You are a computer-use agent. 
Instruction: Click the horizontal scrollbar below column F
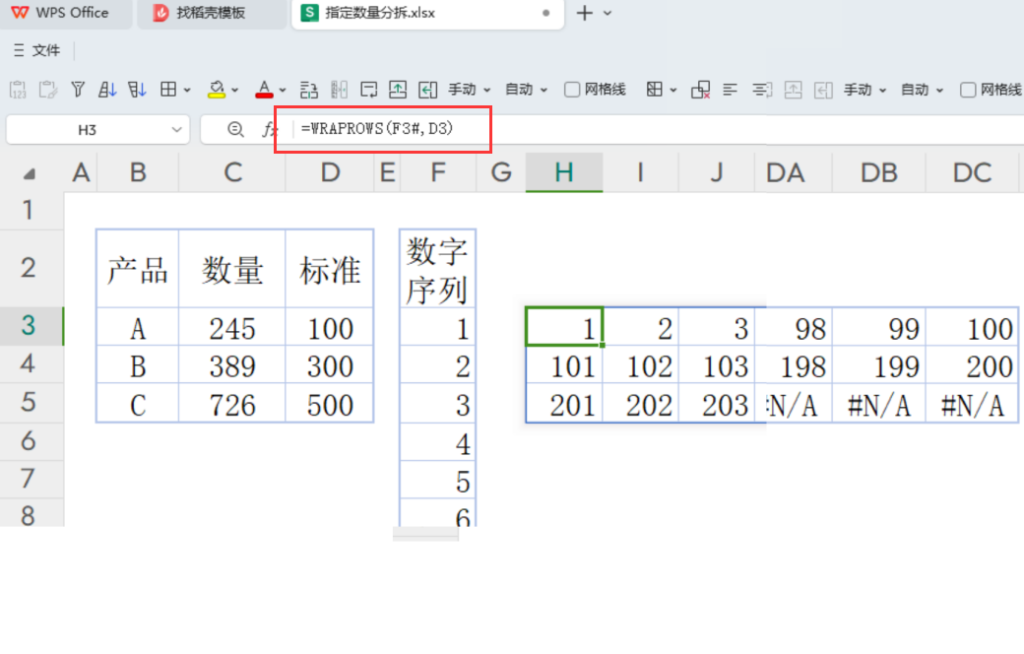(426, 534)
